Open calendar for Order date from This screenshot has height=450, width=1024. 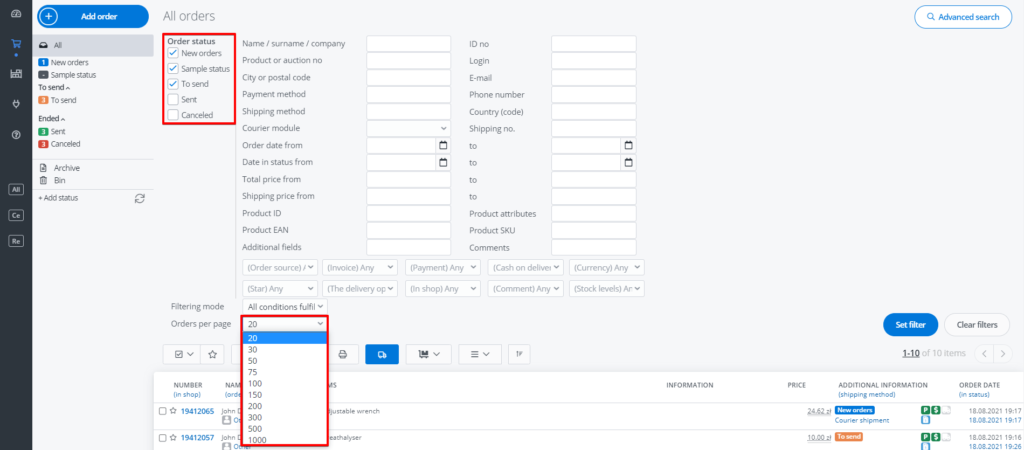pos(443,145)
